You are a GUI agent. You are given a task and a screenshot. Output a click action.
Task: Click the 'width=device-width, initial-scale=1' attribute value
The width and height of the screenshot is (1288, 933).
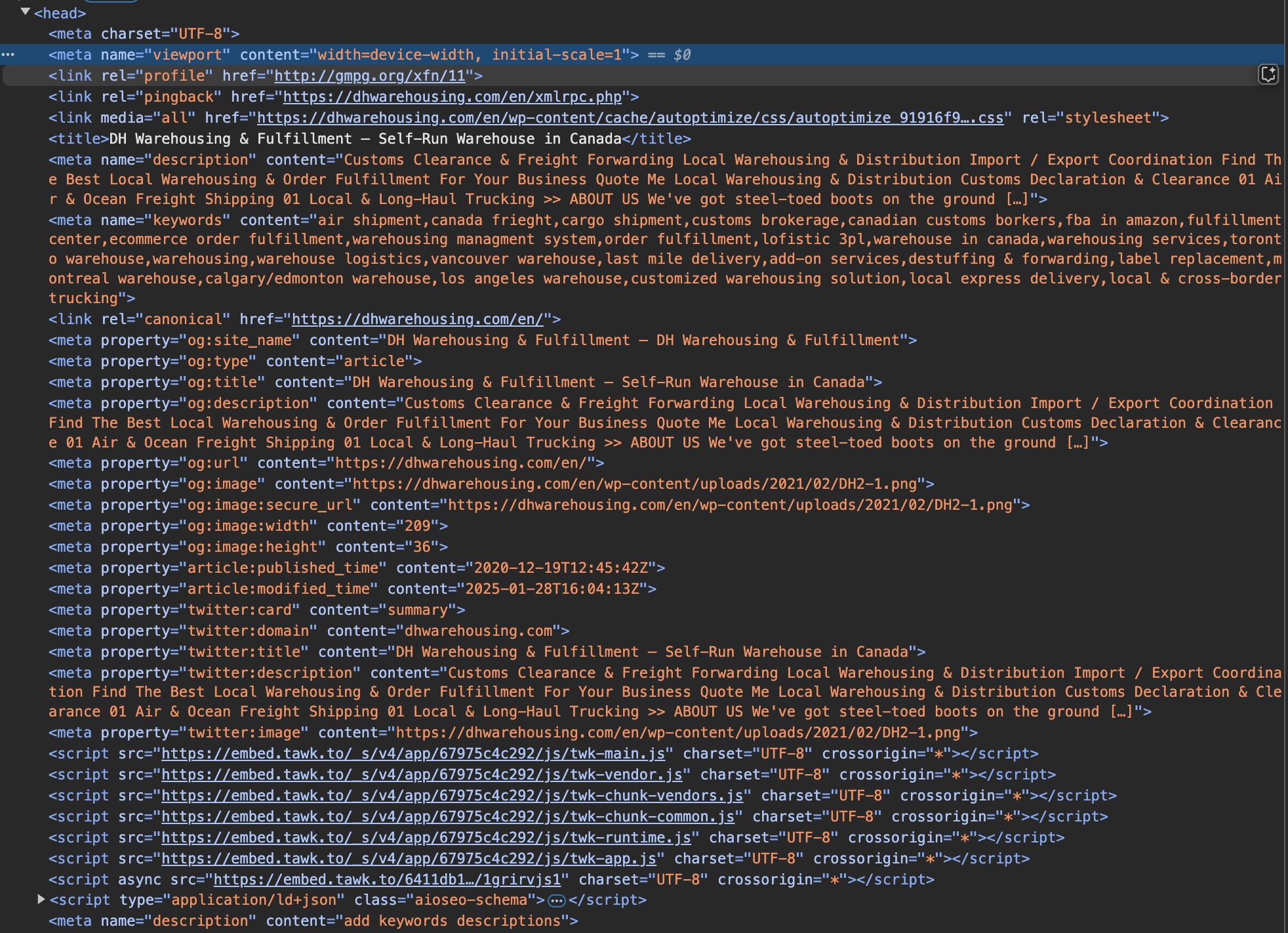[x=470, y=54]
